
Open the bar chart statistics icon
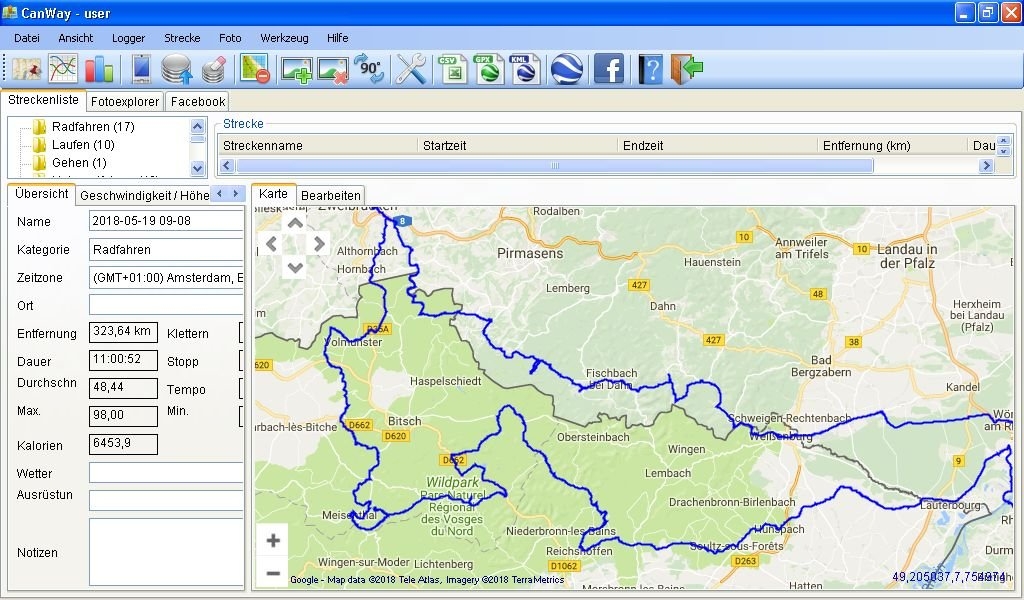click(99, 69)
